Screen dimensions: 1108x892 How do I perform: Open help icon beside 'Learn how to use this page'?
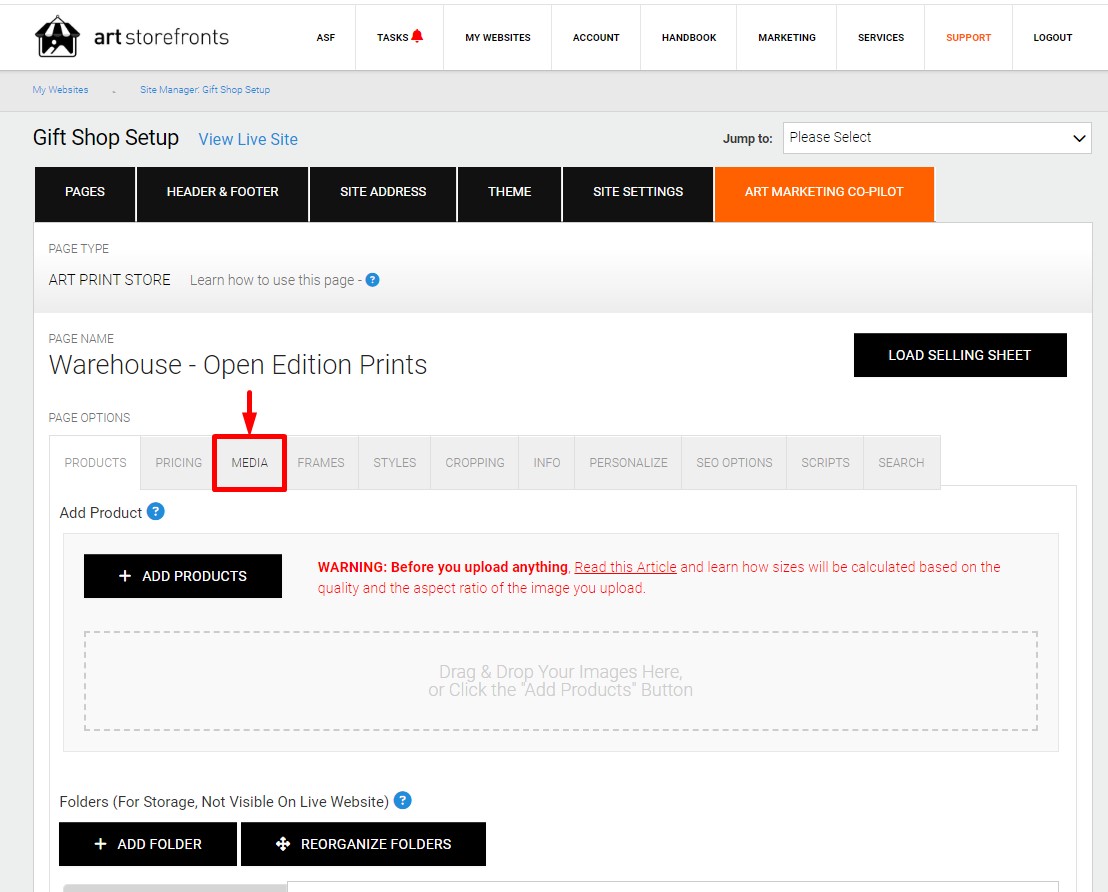(372, 280)
